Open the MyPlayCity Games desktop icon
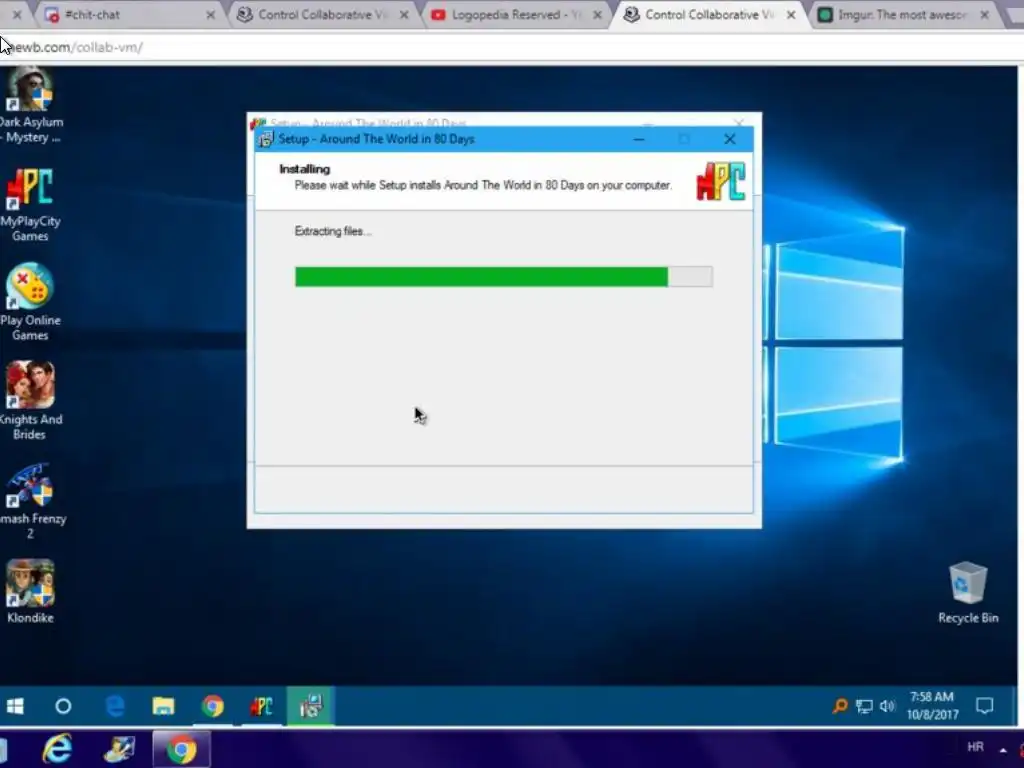 (29, 204)
